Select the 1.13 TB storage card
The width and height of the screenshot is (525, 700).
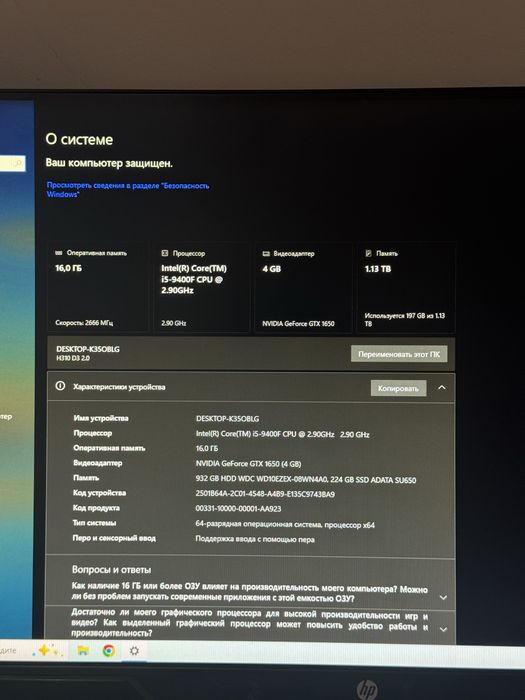[406, 288]
